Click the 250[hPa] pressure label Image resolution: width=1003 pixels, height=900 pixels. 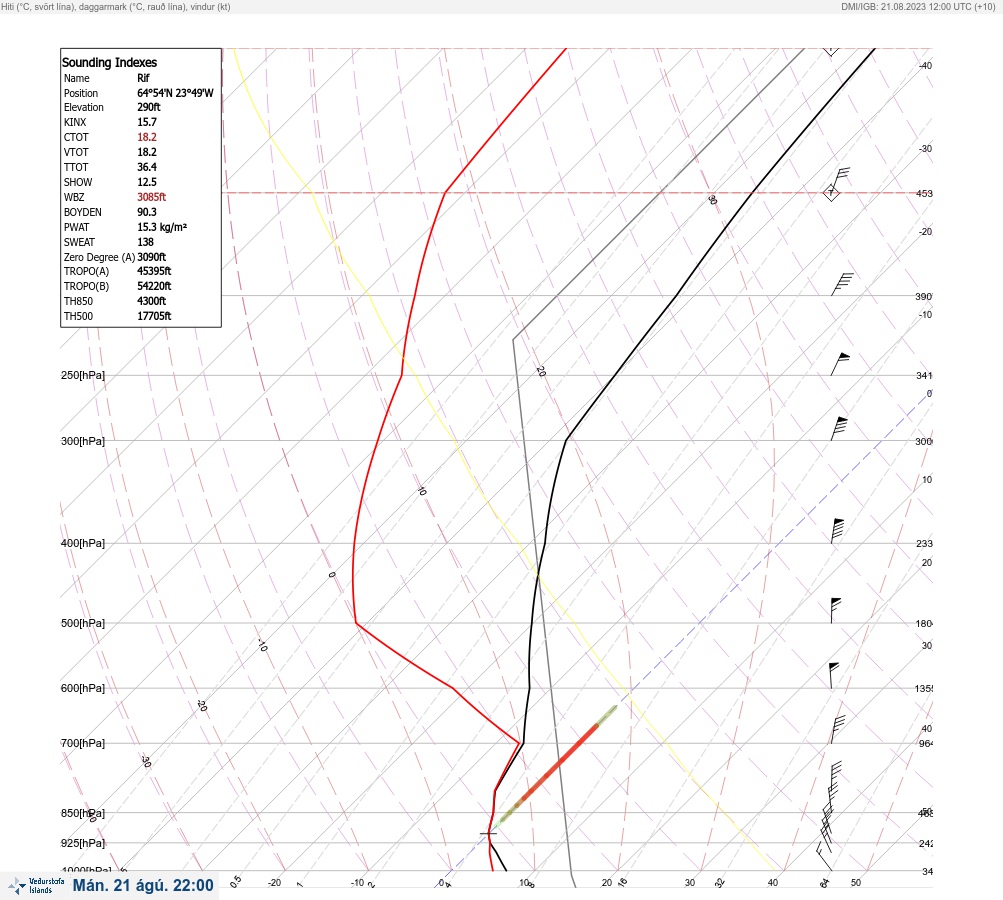point(83,375)
